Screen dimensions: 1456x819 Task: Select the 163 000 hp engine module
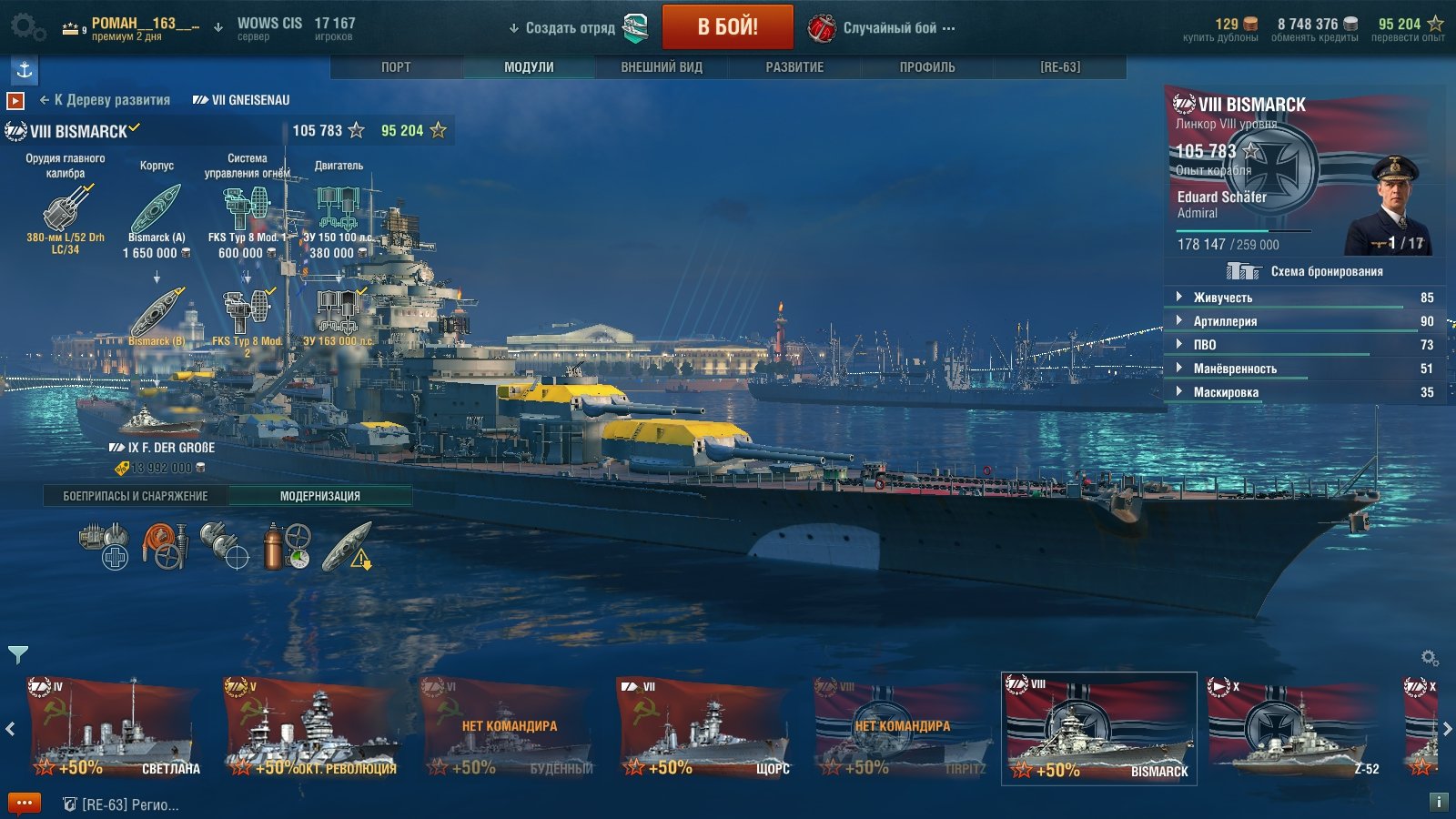pyautogui.click(x=339, y=318)
